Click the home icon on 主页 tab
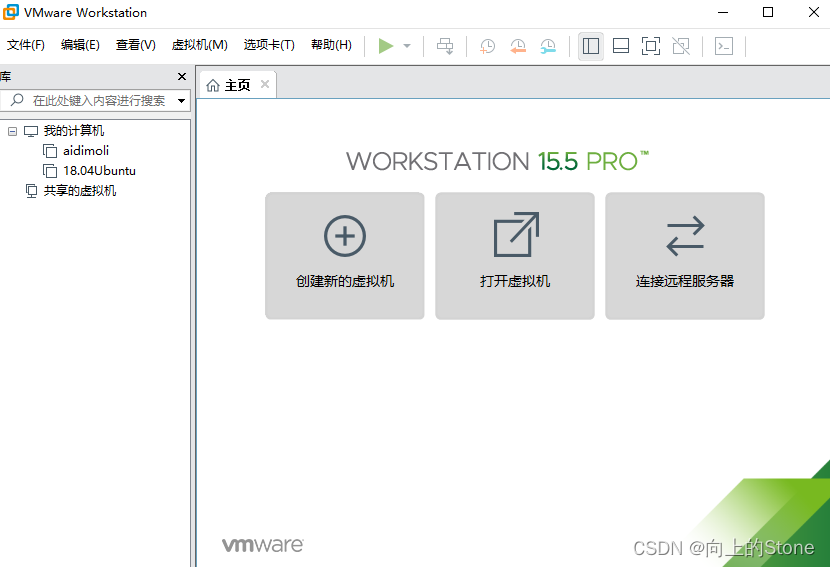 [x=213, y=85]
